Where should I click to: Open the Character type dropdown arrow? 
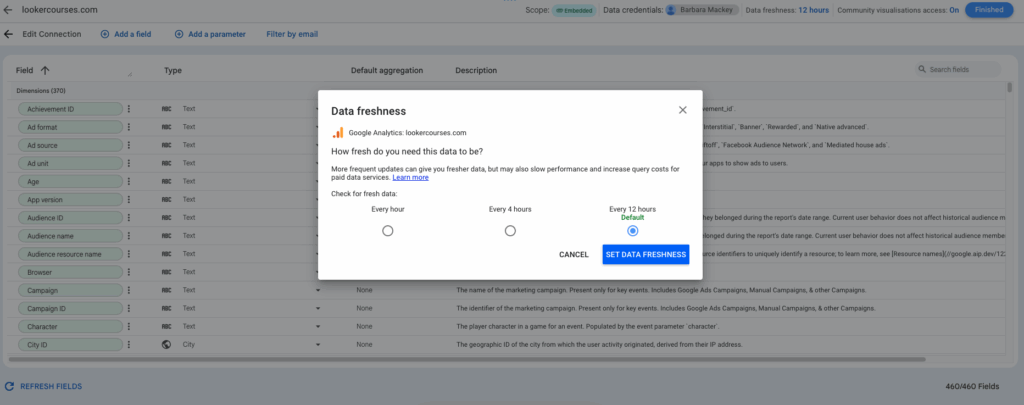pyautogui.click(x=318, y=327)
